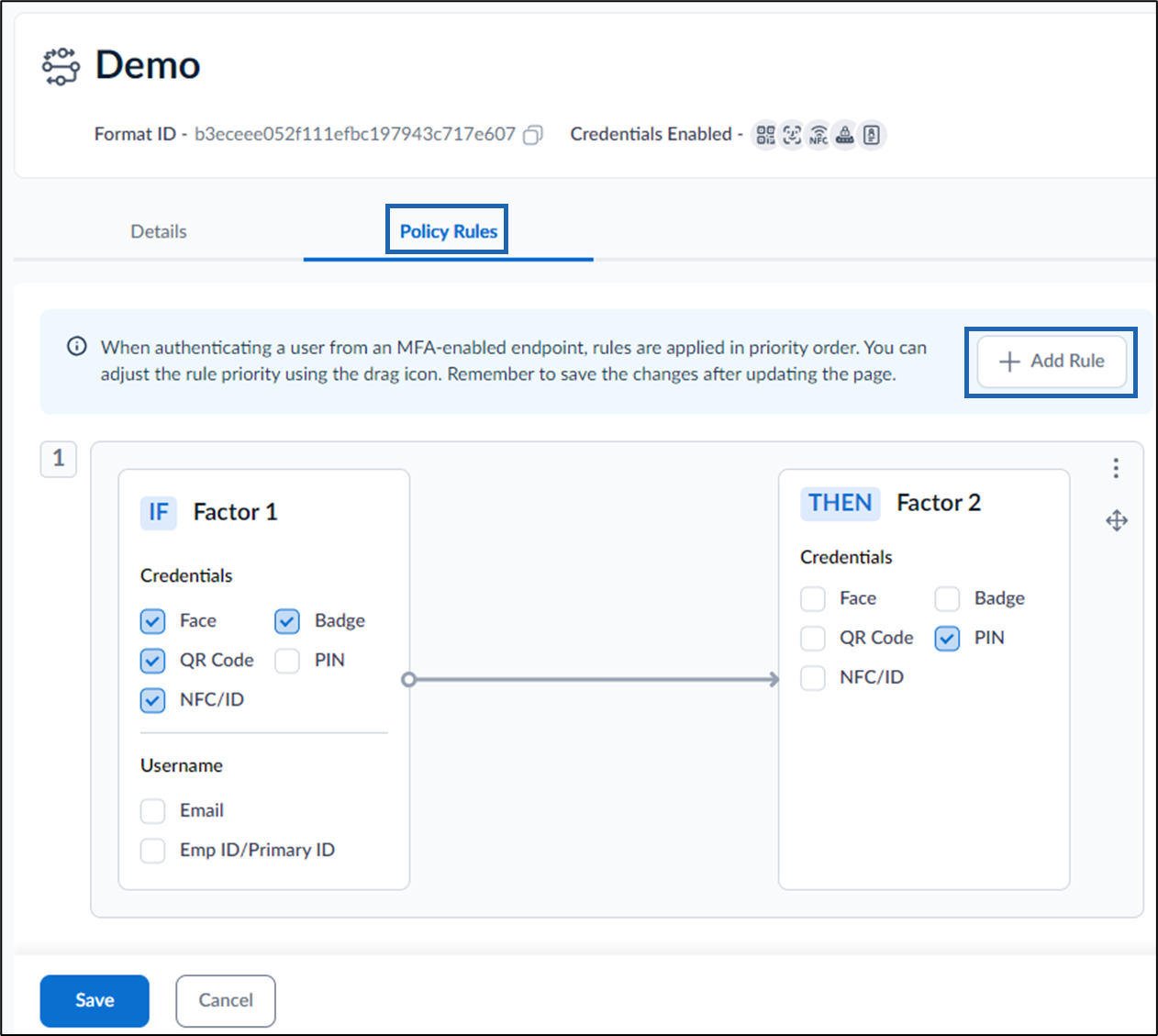The width and height of the screenshot is (1158, 1036).
Task: Click the policy workflow icon beside Demo
Action: 61,66
